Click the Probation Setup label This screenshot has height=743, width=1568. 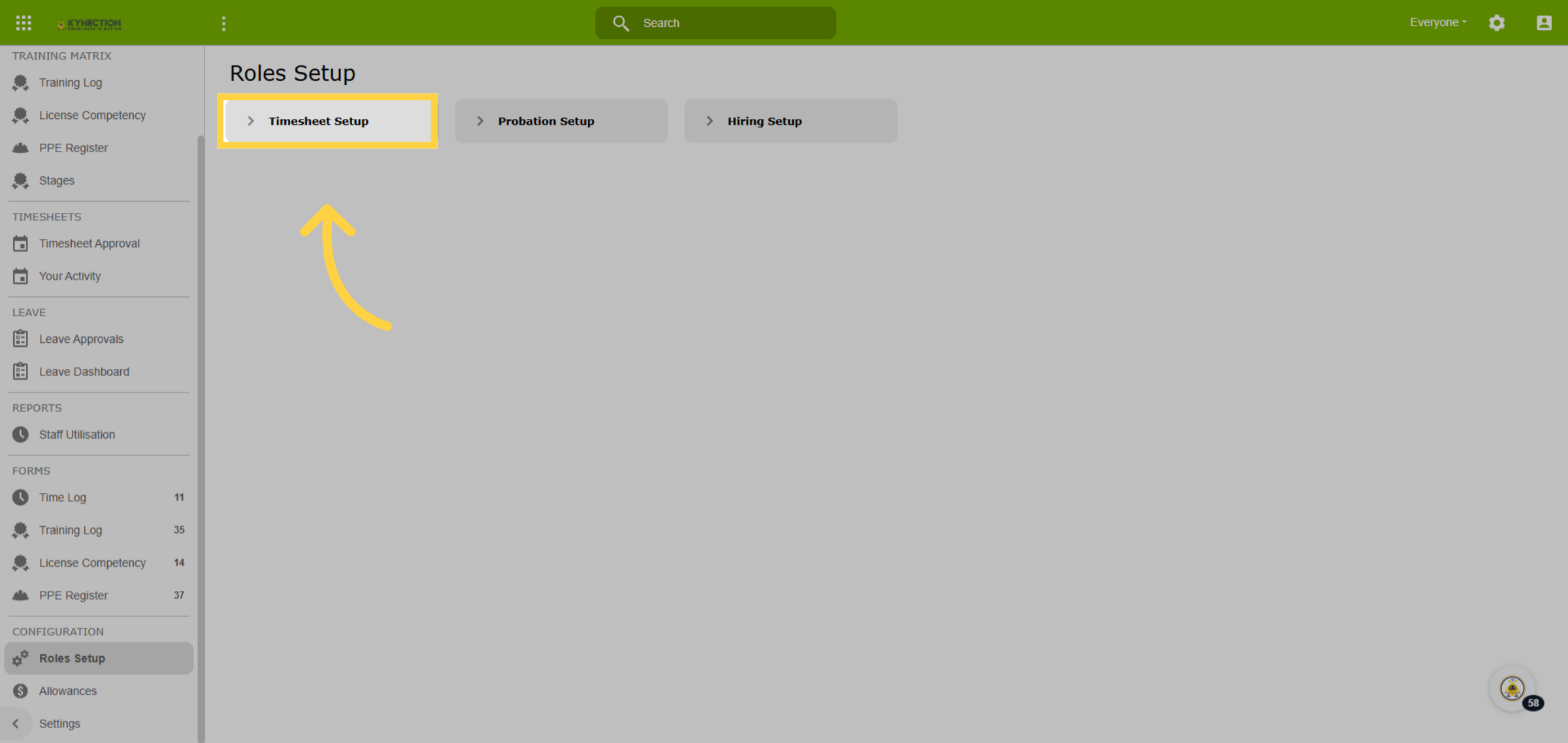tap(546, 121)
